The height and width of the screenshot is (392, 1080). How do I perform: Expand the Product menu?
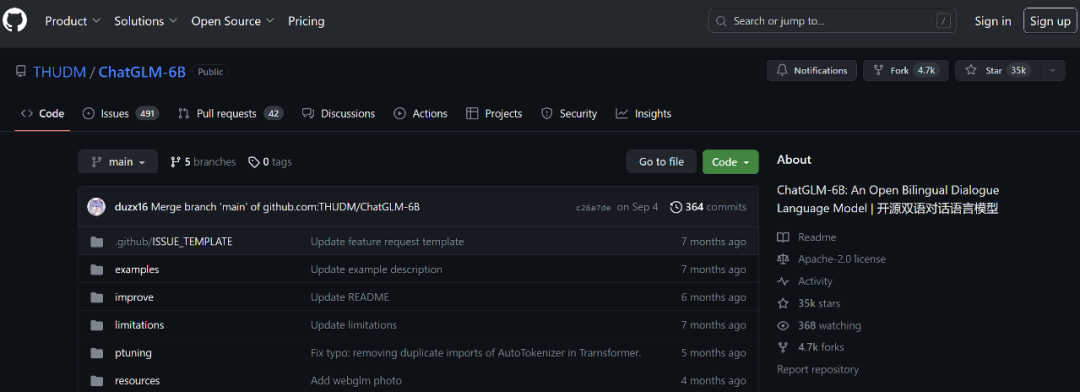72,21
